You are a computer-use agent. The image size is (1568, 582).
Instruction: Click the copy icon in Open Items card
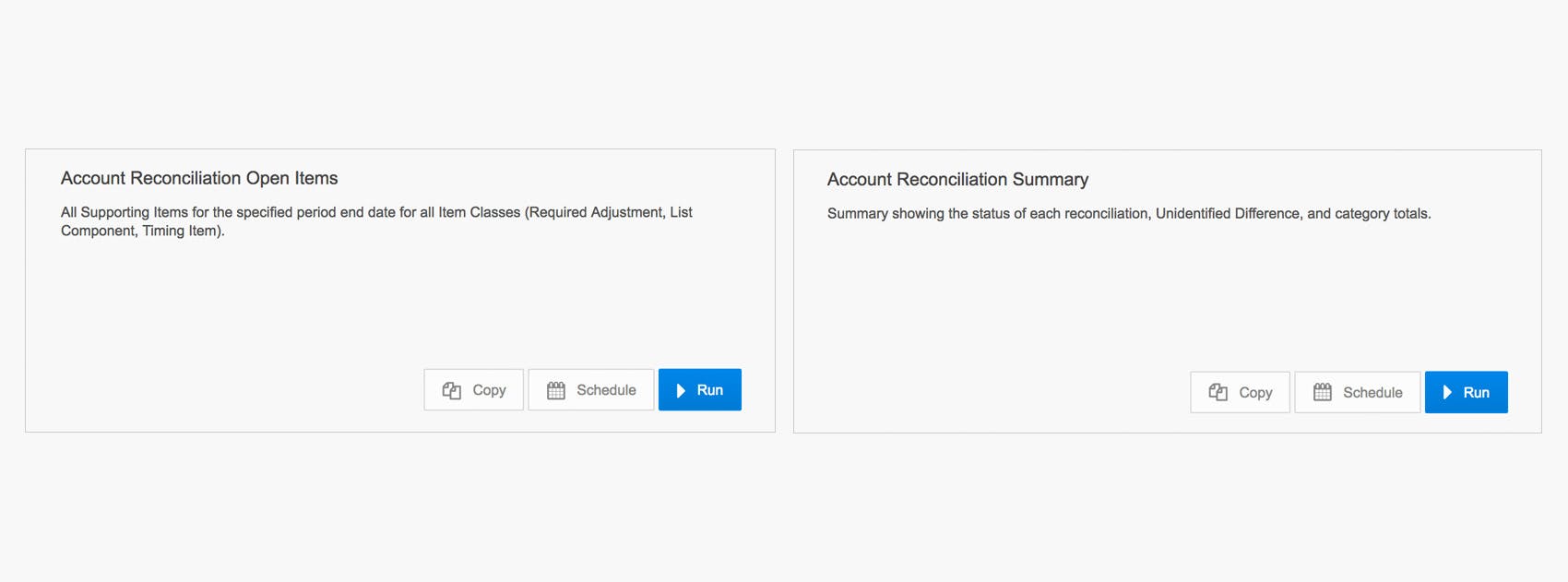pos(451,390)
